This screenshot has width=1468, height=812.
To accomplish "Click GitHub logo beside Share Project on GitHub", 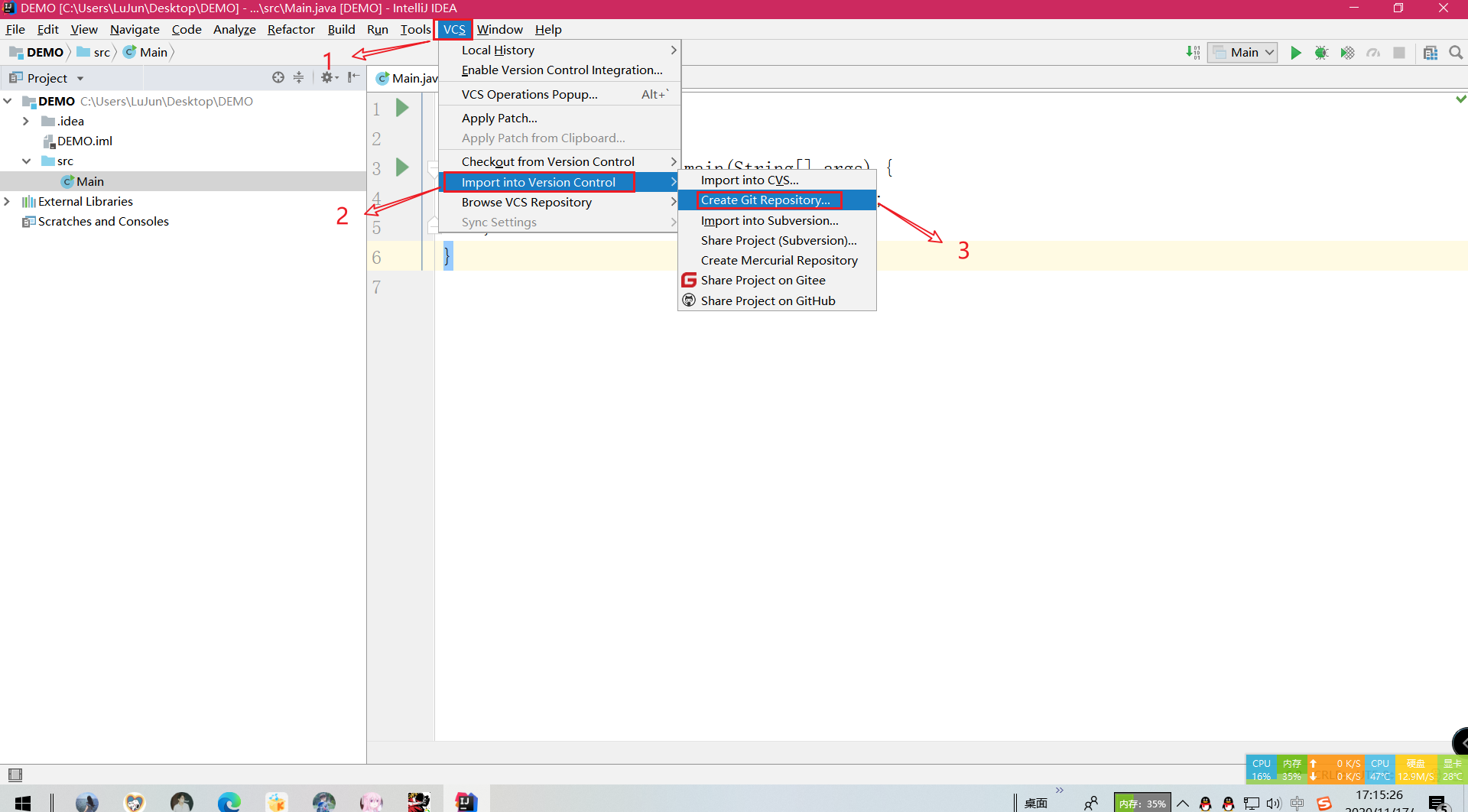I will click(x=689, y=300).
